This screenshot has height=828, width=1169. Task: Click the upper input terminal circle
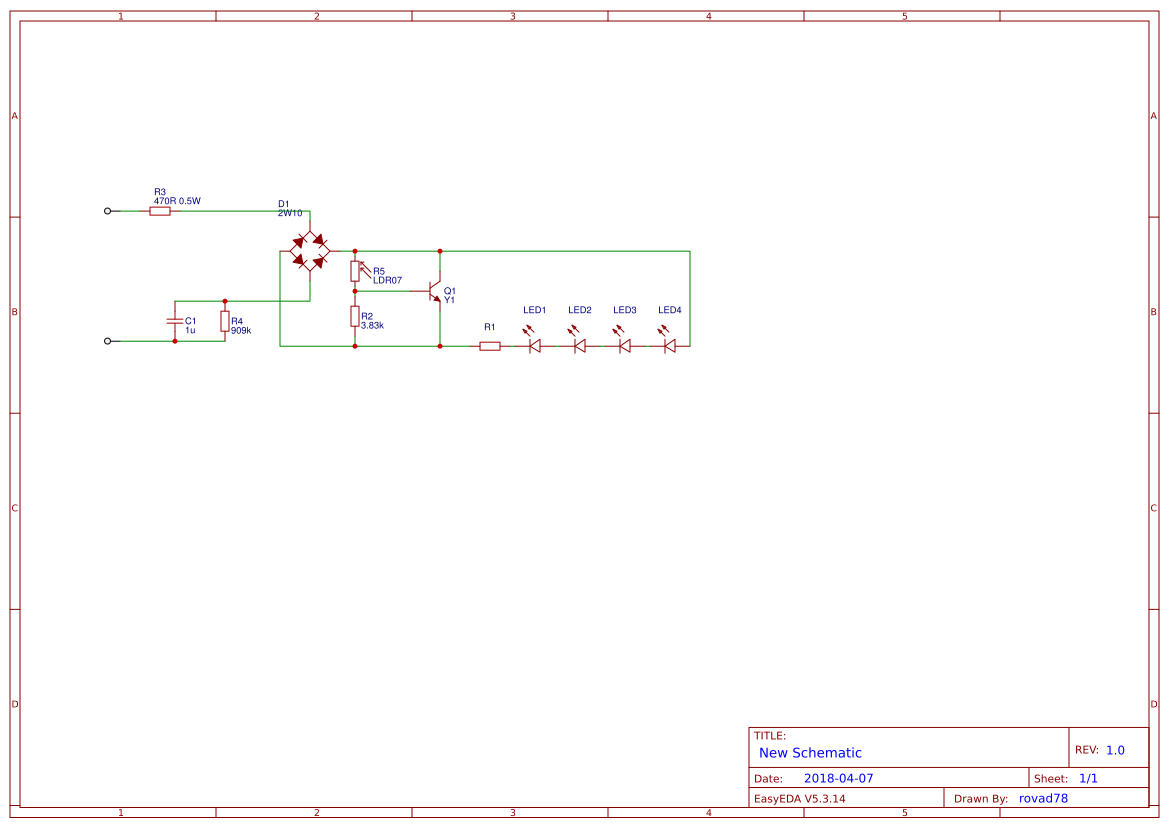[107, 211]
